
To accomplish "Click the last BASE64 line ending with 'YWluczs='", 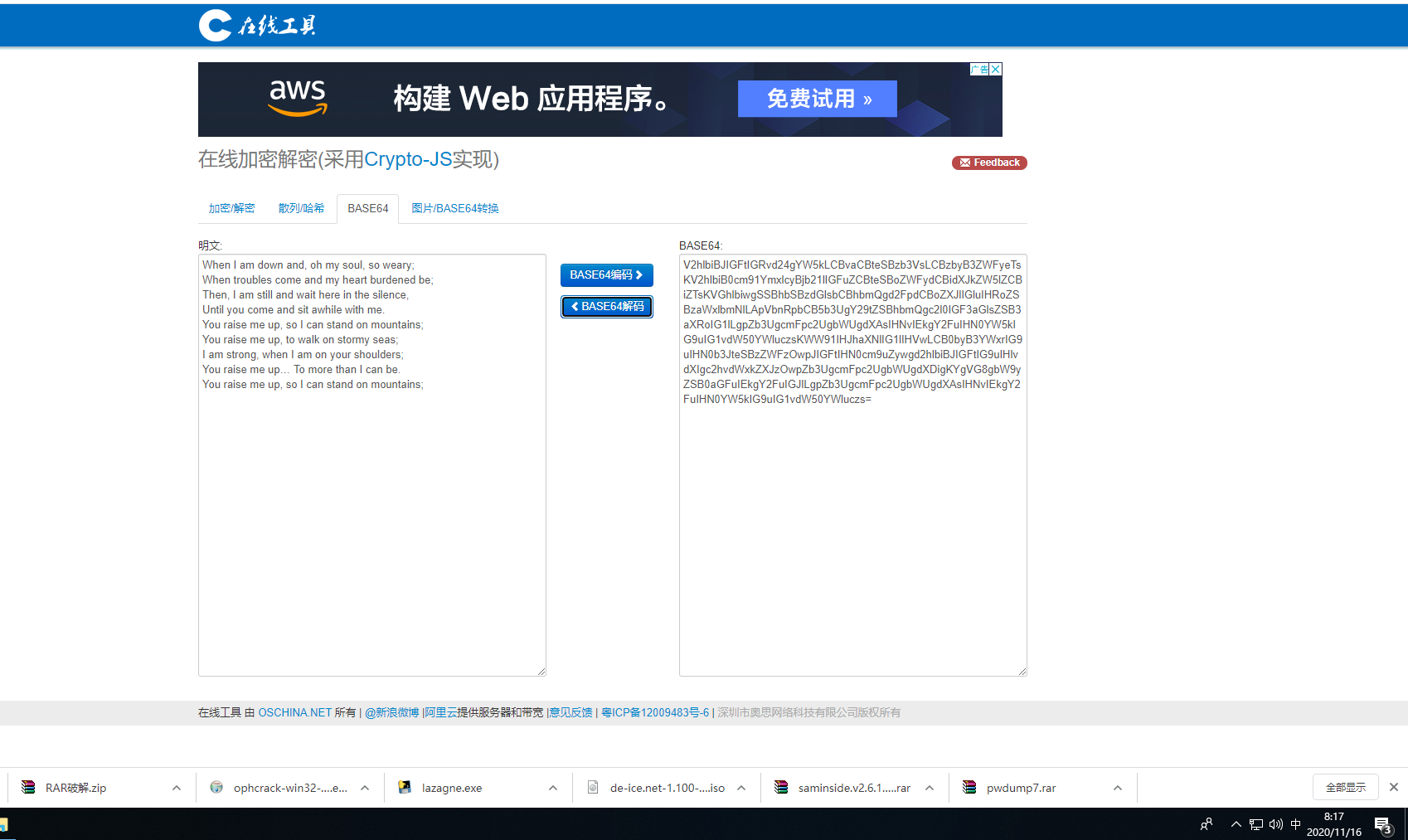I will point(777,400).
